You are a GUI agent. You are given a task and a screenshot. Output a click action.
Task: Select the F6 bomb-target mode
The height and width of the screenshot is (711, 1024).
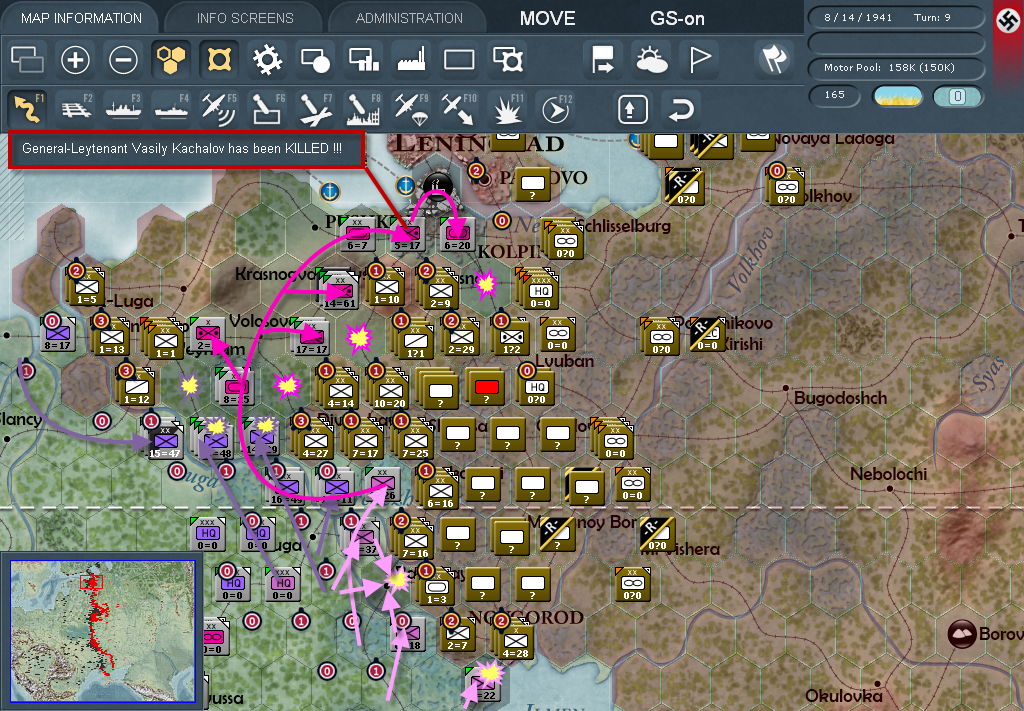point(268,108)
